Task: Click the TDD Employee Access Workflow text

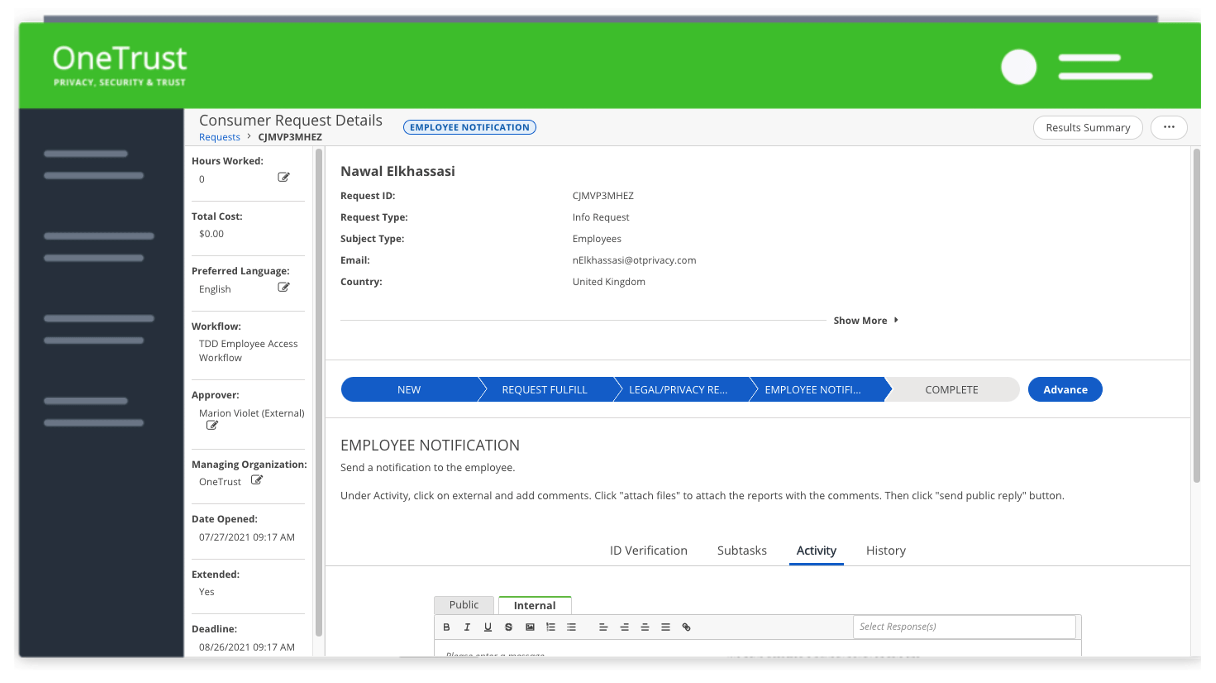Action: coord(248,350)
